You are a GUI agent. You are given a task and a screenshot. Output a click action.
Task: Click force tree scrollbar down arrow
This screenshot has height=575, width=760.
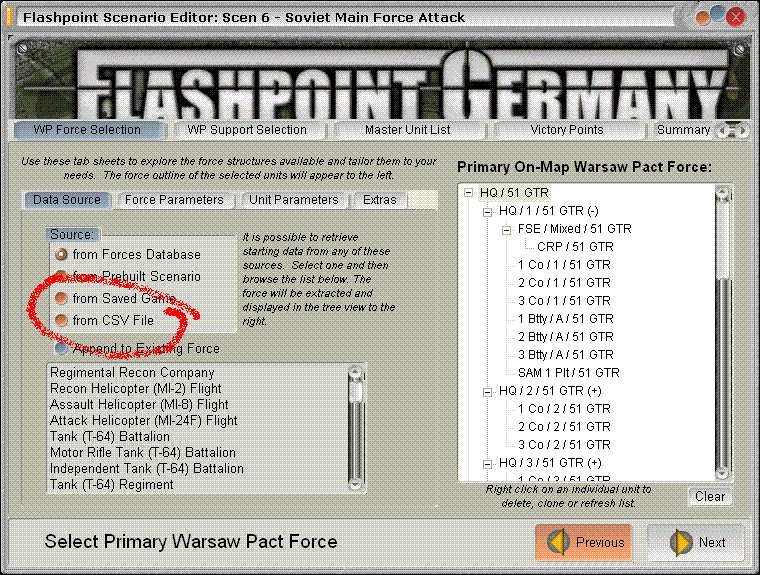(723, 472)
